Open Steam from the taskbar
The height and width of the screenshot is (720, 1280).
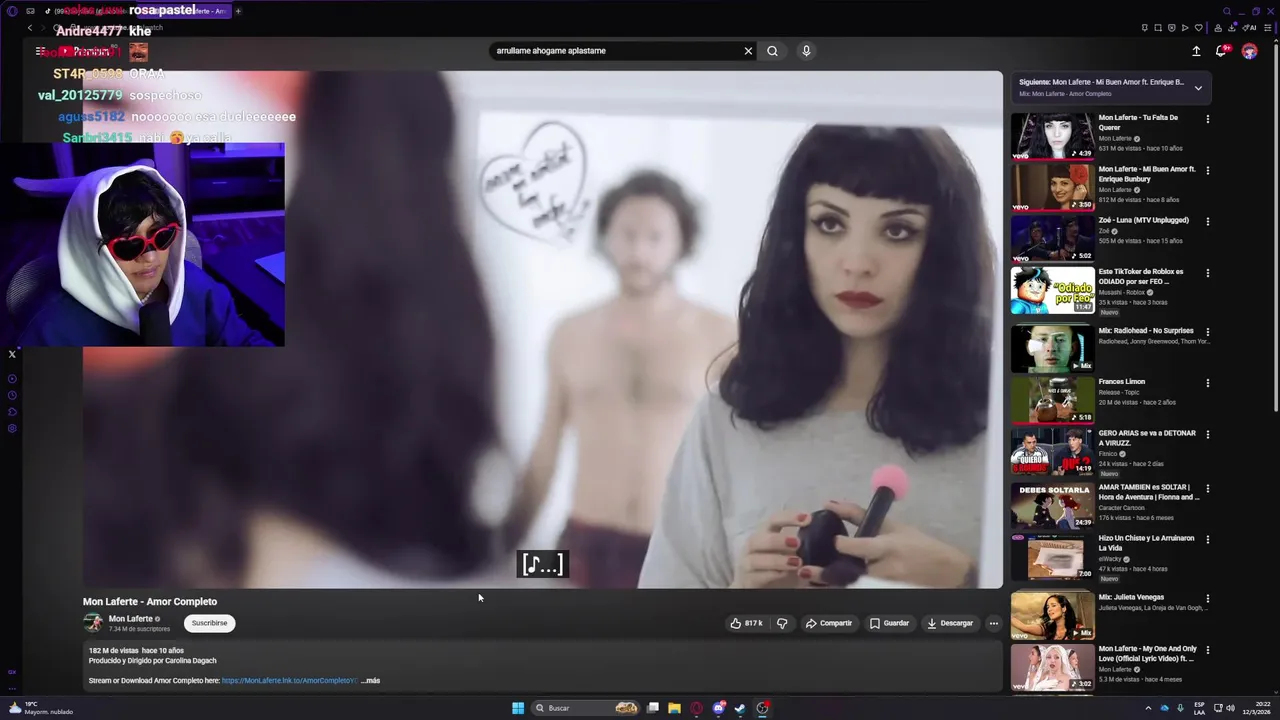740,708
